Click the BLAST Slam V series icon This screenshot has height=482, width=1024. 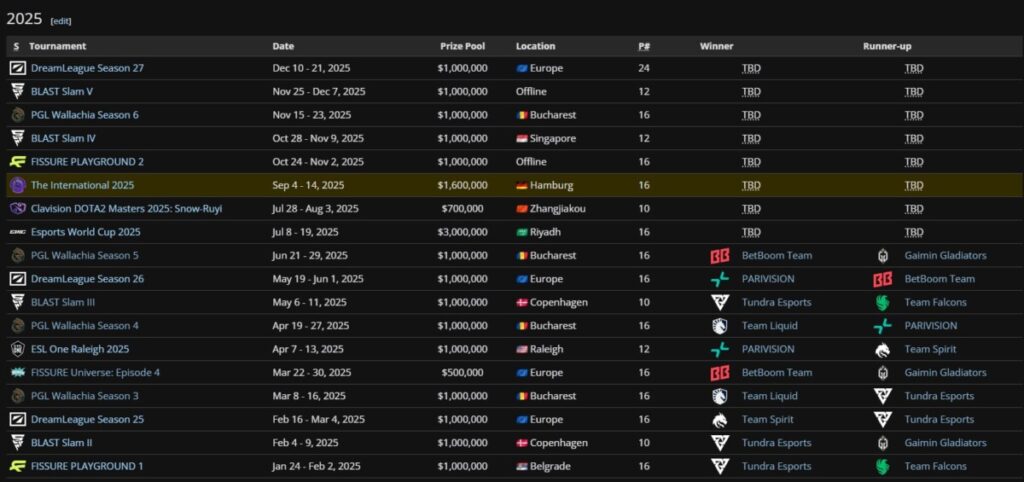tap(18, 91)
